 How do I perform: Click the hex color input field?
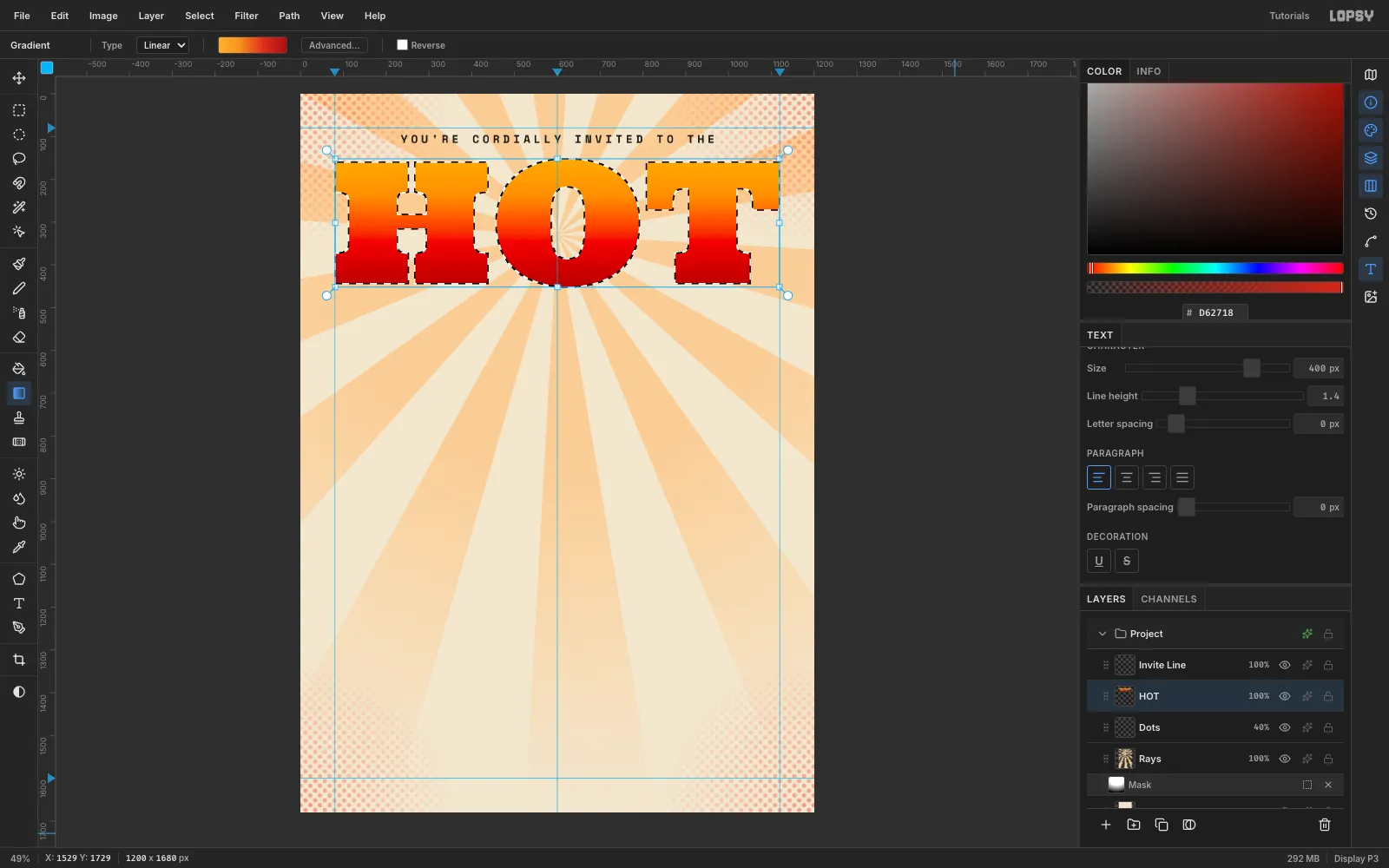click(1215, 312)
